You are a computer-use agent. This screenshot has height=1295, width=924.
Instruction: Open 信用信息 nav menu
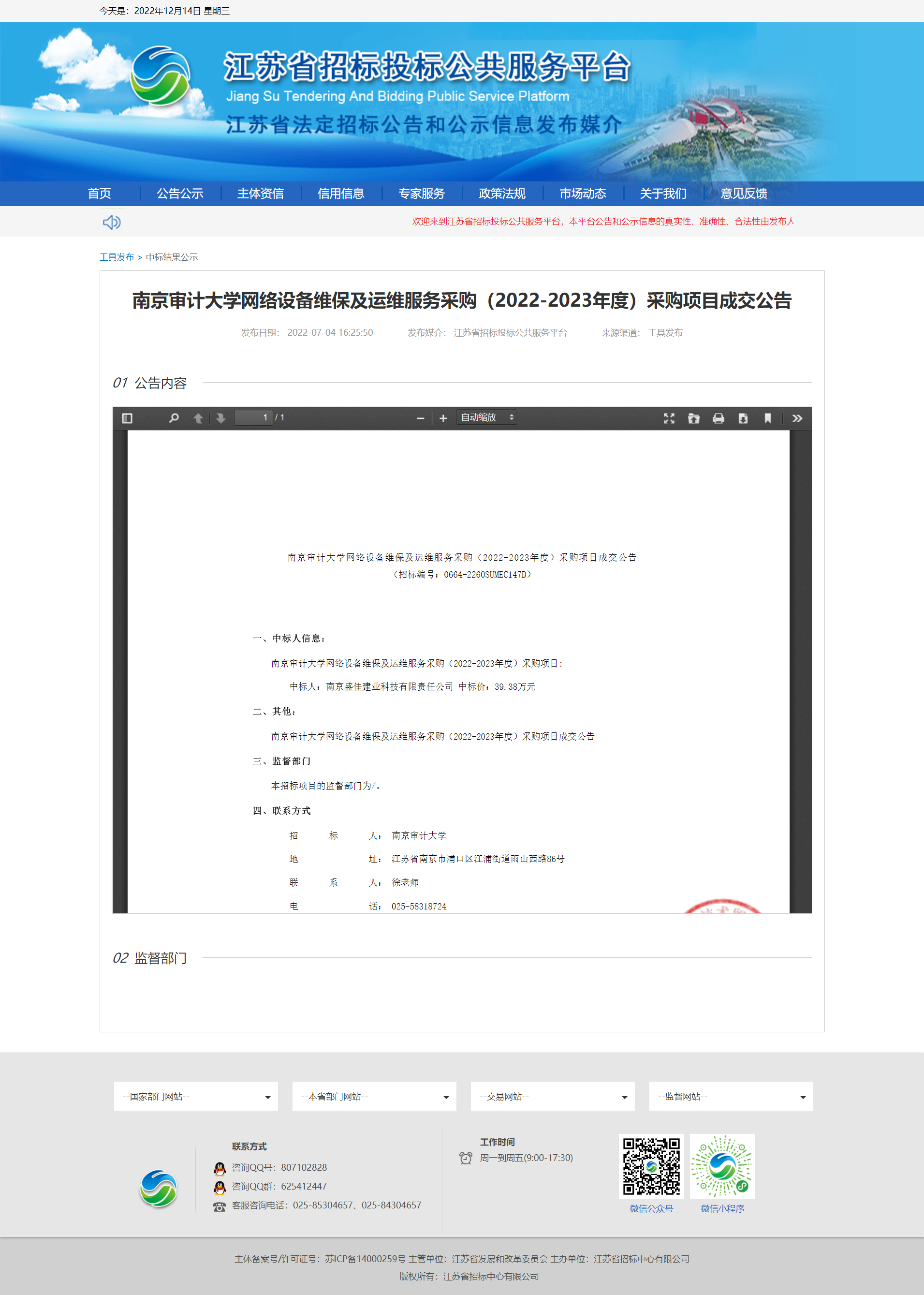tap(341, 194)
